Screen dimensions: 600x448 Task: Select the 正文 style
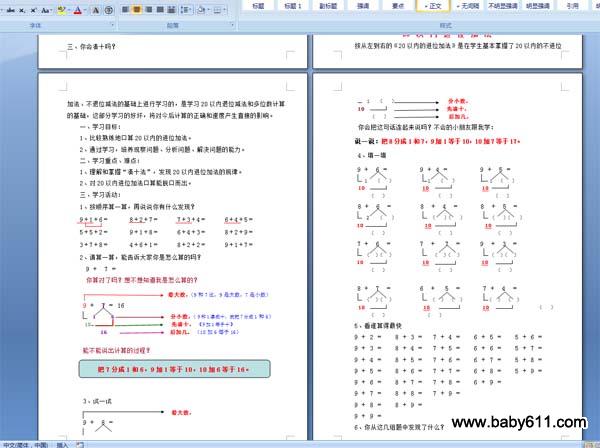tap(433, 5)
